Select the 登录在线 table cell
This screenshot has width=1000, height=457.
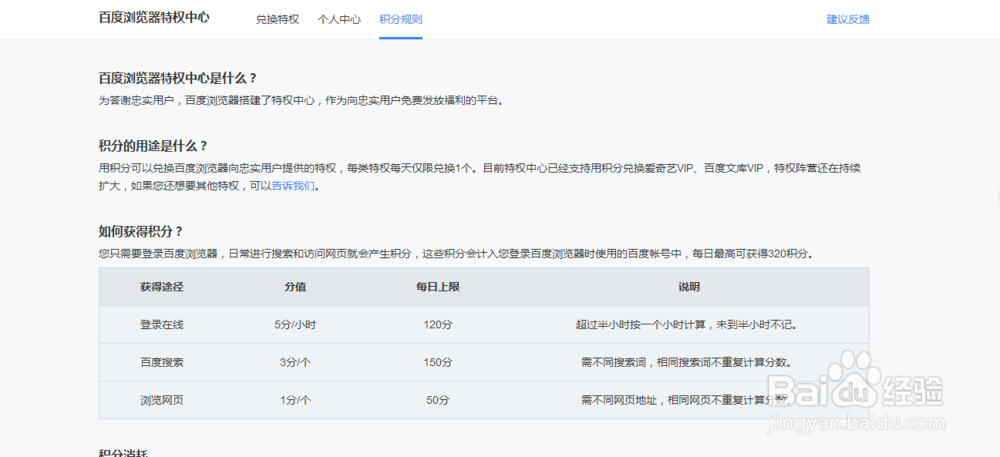[162, 324]
